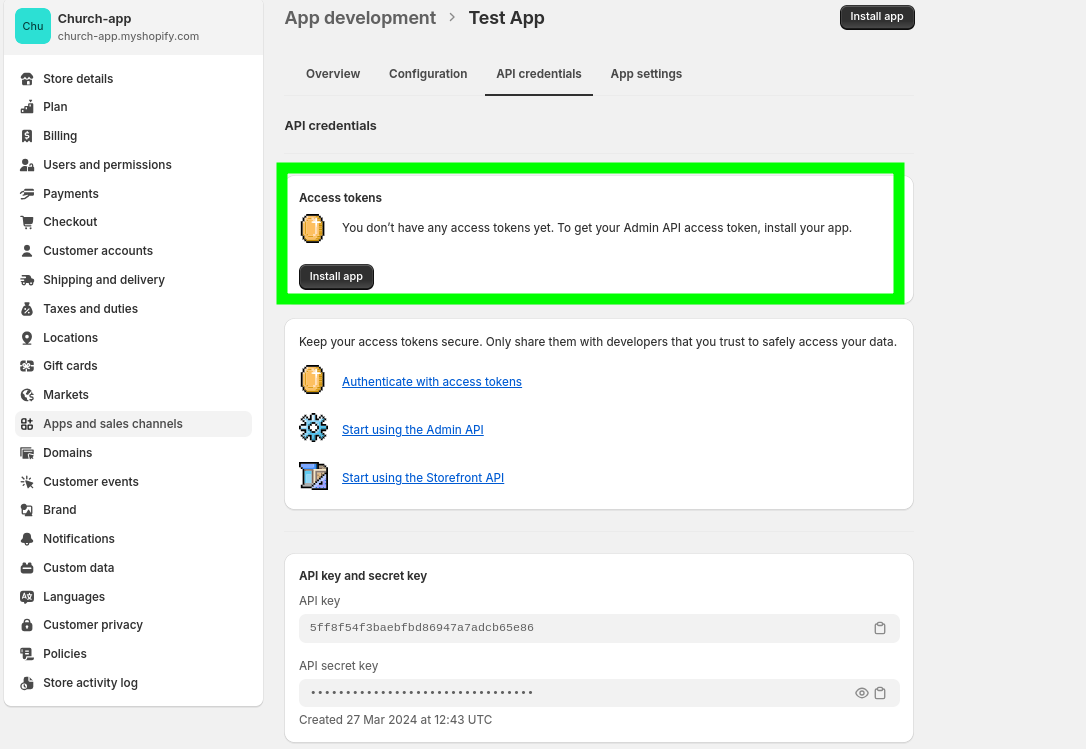
Task: Follow Start using the Storefront API link
Action: pos(423,478)
